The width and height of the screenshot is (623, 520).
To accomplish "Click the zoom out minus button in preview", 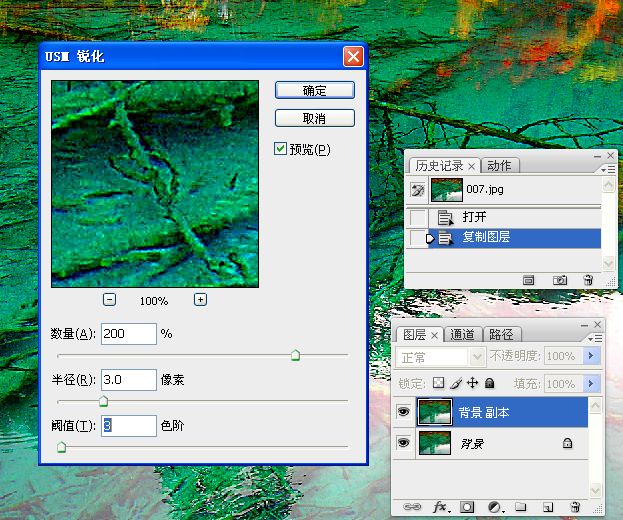I will point(109,300).
